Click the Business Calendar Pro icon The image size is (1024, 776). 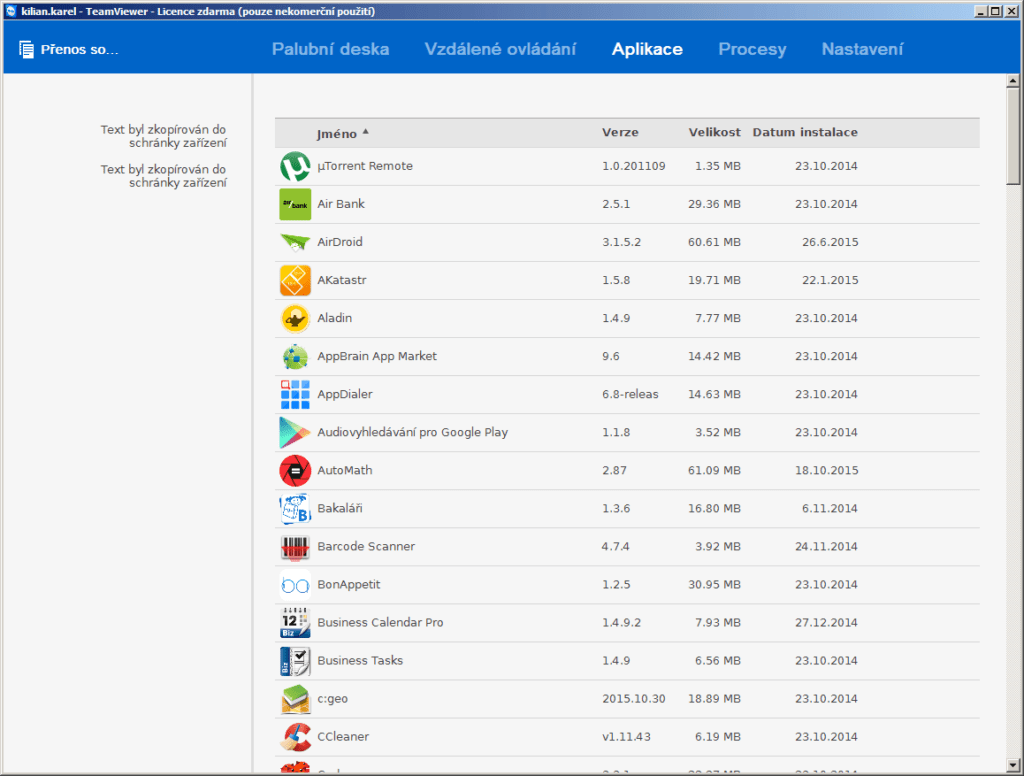[x=295, y=622]
